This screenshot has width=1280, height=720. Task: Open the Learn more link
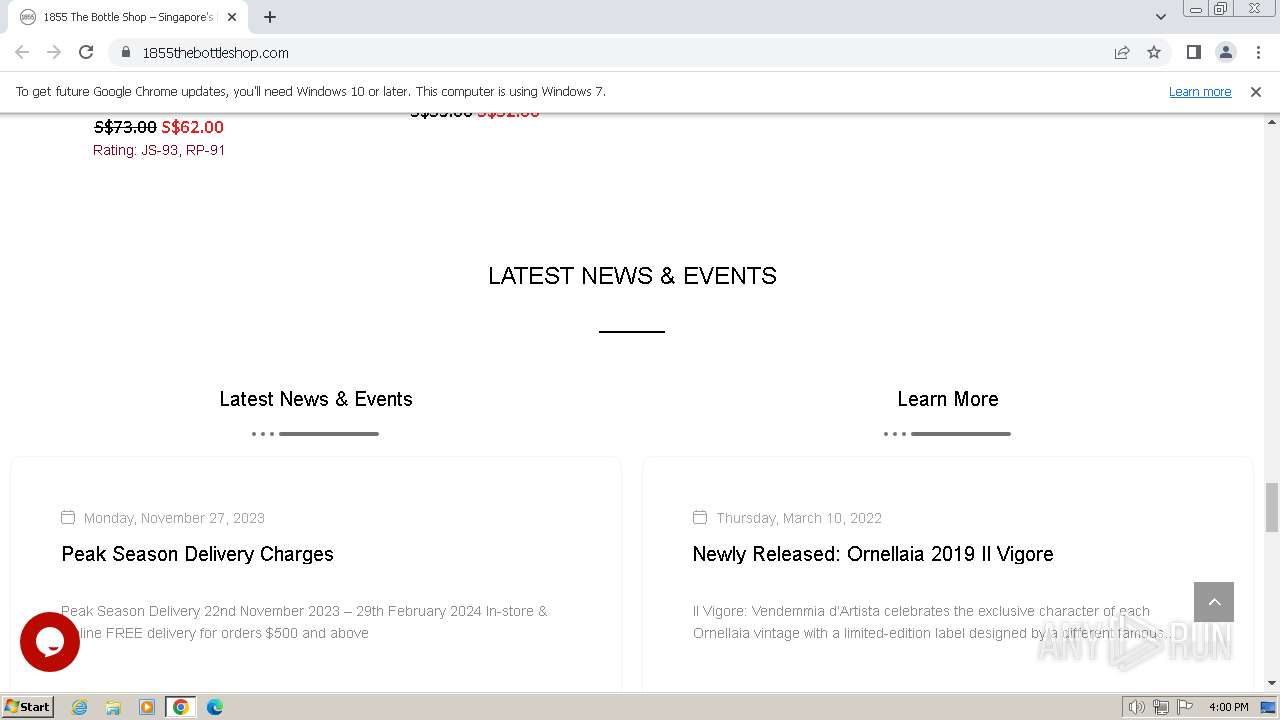pyautogui.click(x=1200, y=91)
